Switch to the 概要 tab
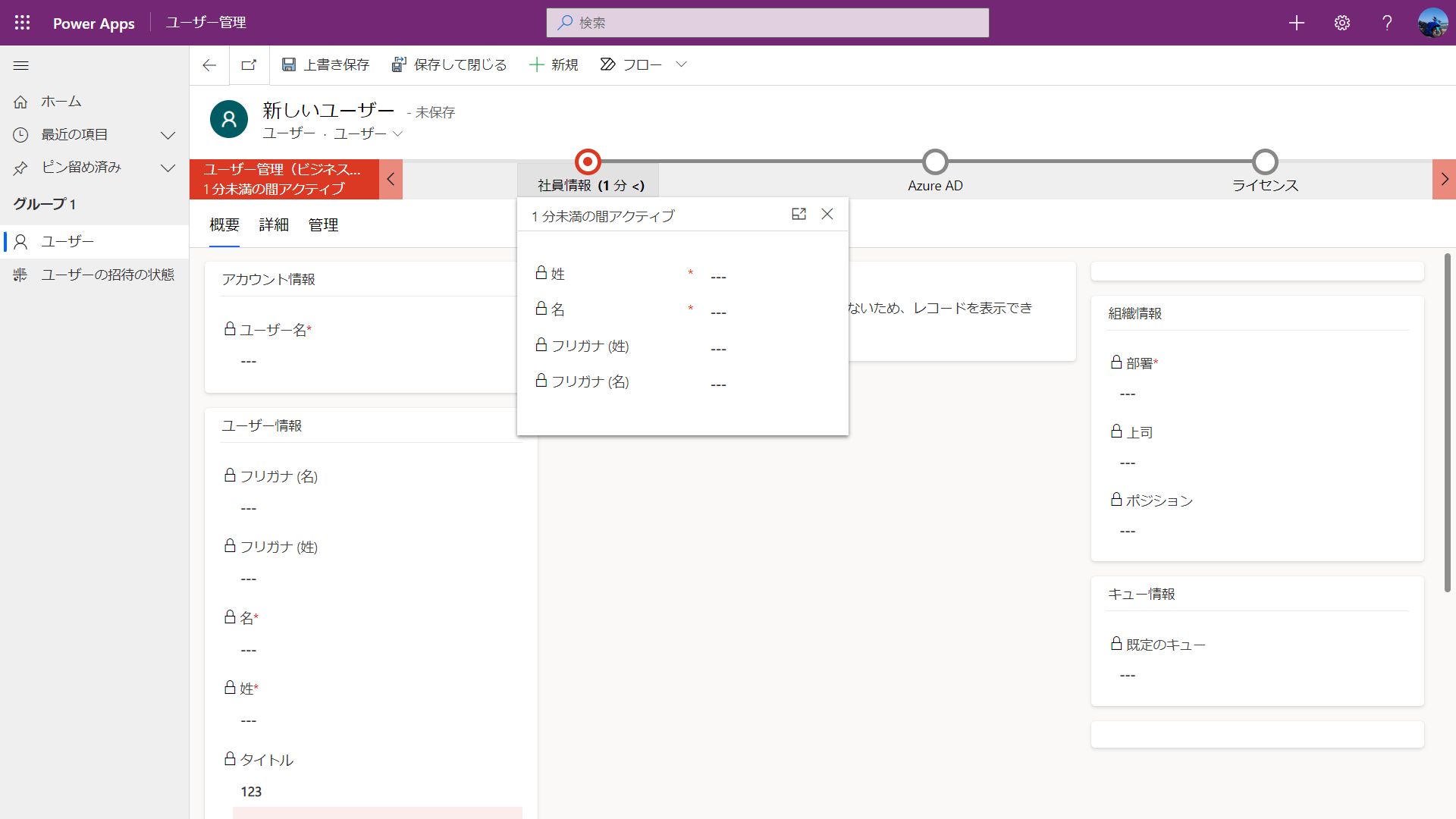 tap(224, 225)
